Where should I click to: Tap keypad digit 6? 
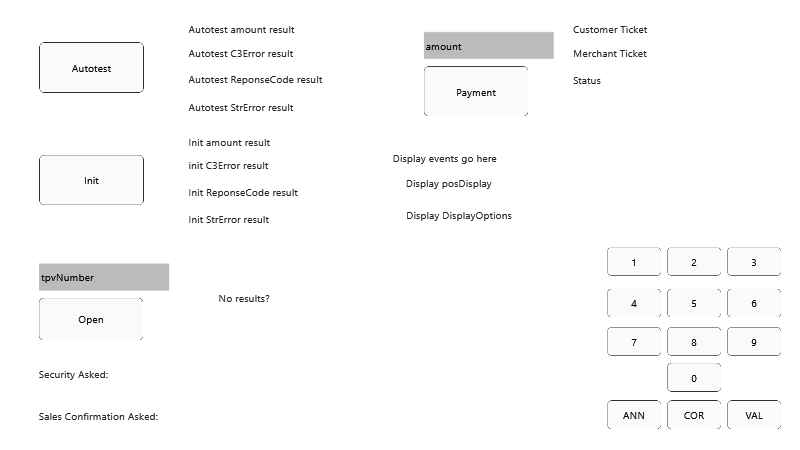pyautogui.click(x=754, y=303)
